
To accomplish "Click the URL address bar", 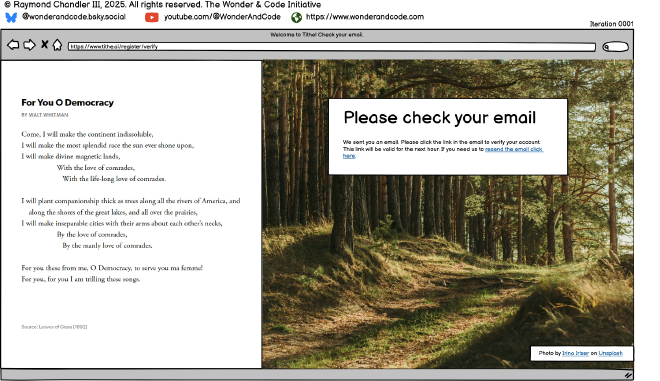I will tap(332, 47).
